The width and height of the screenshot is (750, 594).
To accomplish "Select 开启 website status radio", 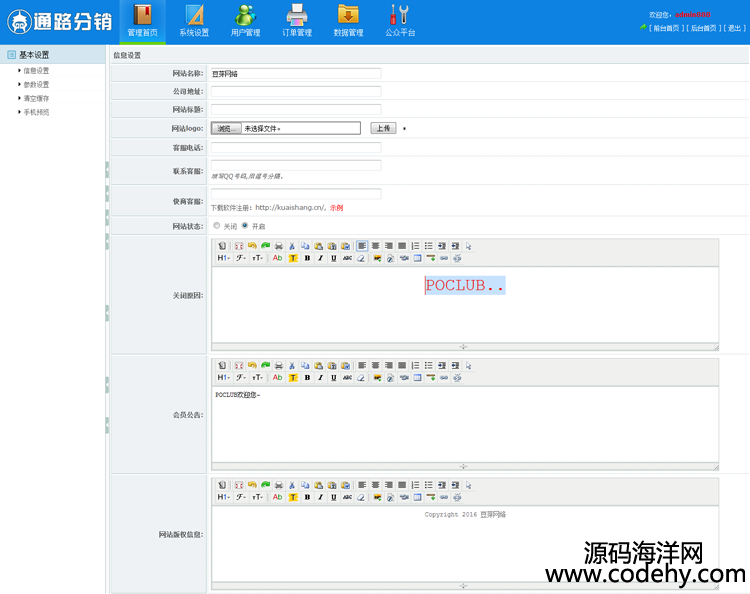I will (x=245, y=226).
